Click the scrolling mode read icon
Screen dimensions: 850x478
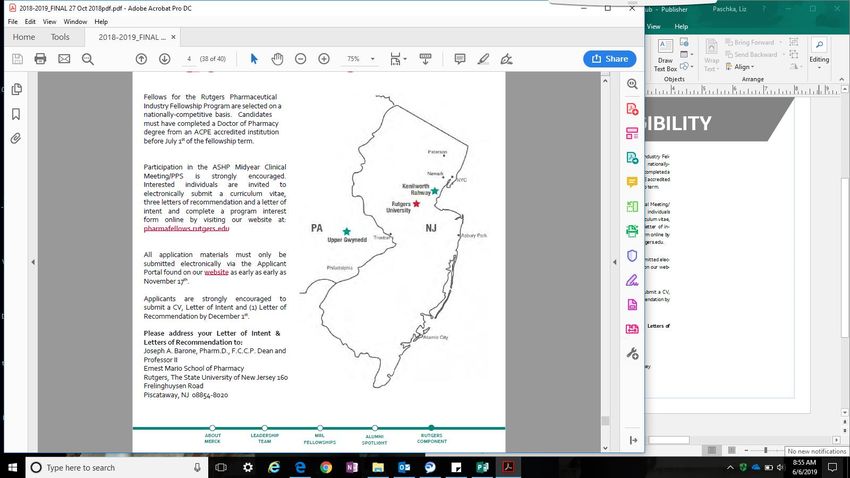click(x=426, y=59)
